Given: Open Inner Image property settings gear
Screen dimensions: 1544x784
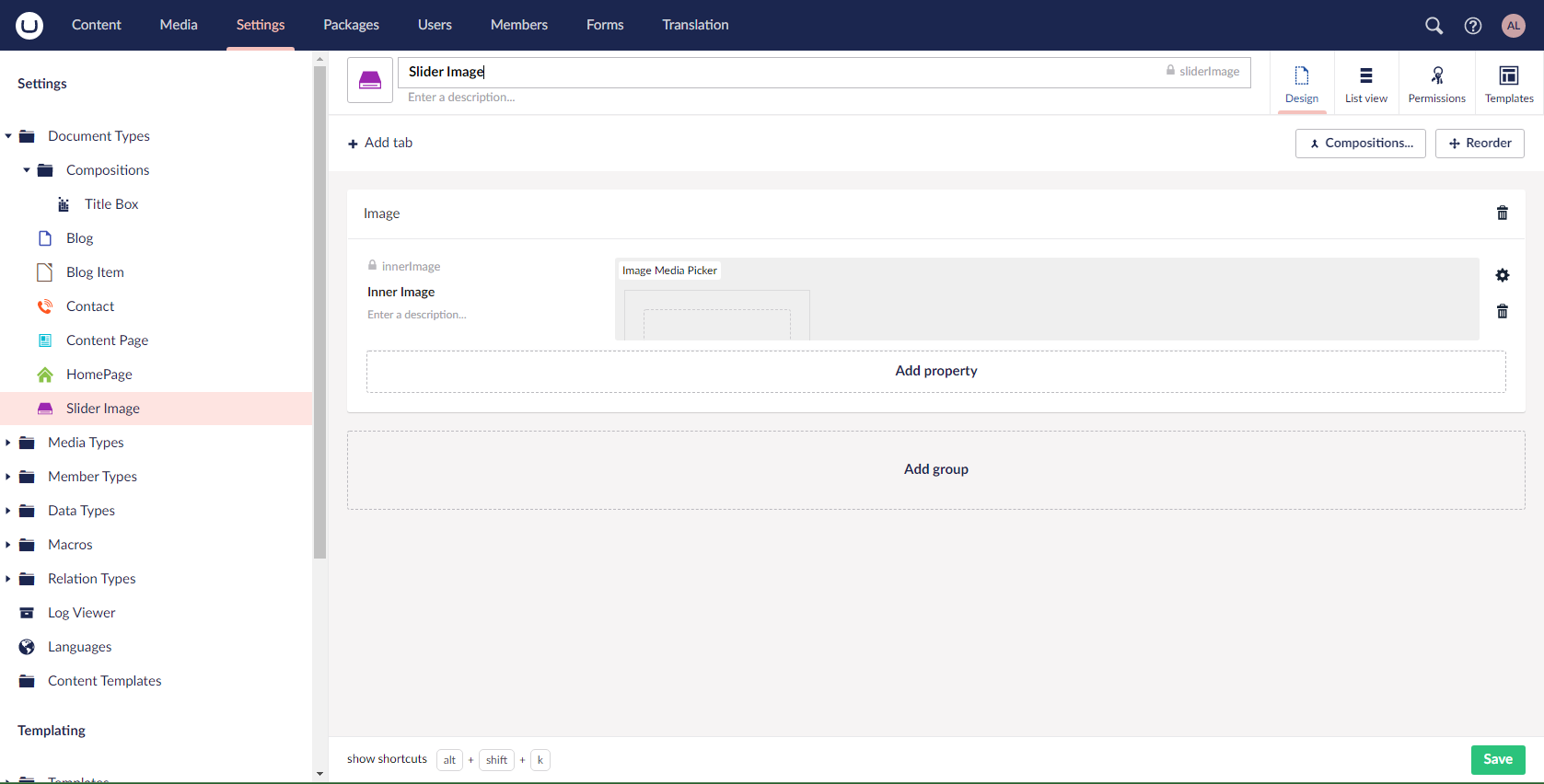Looking at the screenshot, I should coord(1502,275).
